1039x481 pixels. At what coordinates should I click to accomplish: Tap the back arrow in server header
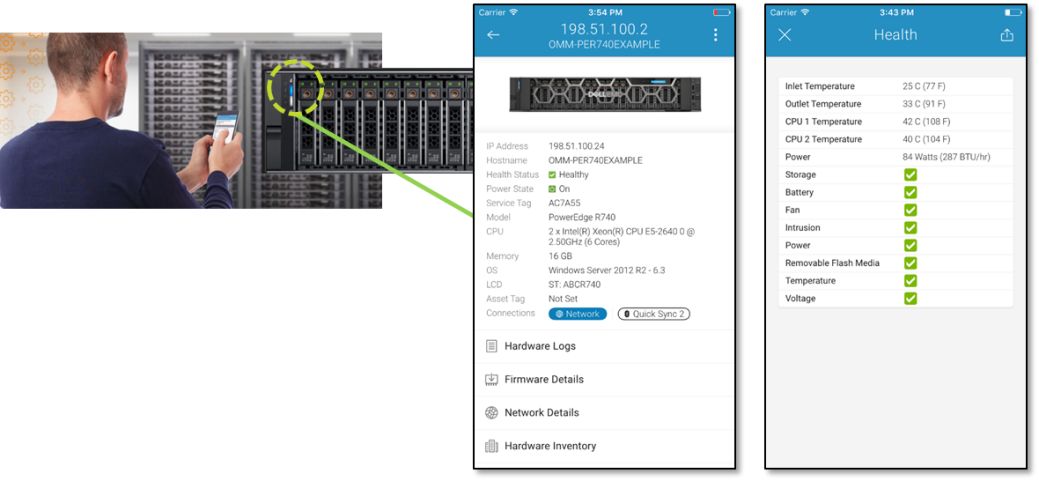[x=492, y=35]
